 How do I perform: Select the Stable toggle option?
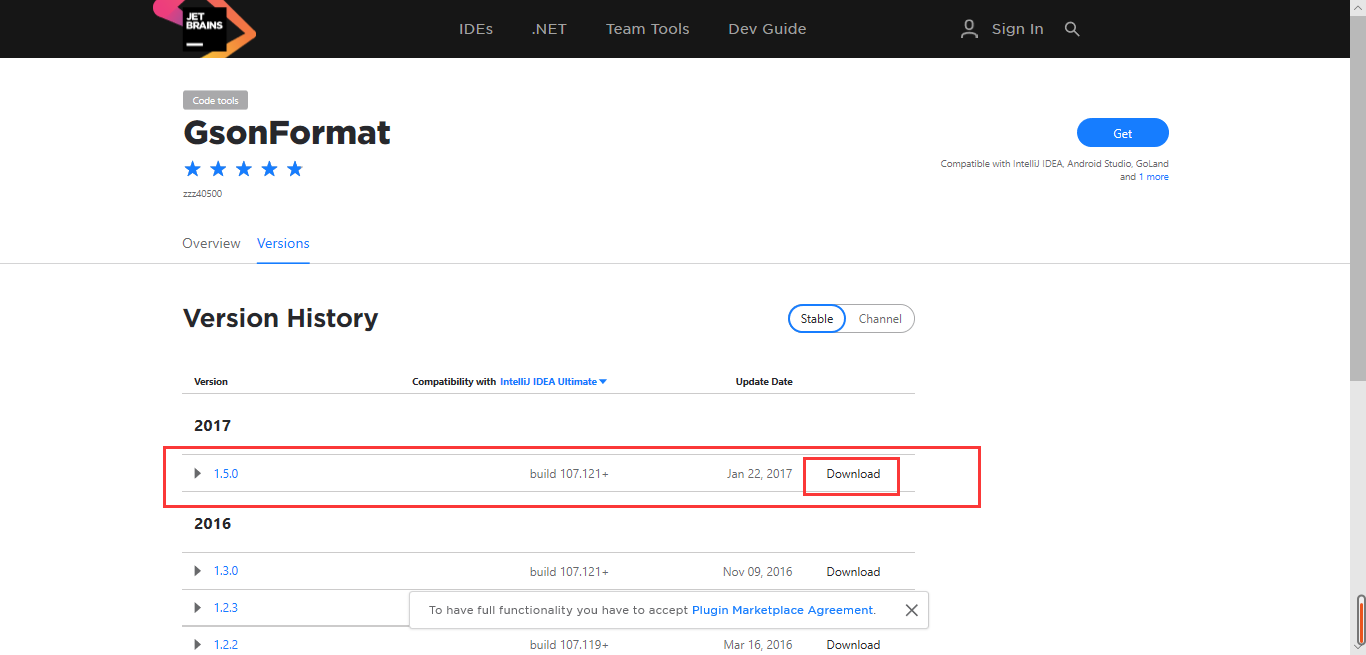click(817, 319)
